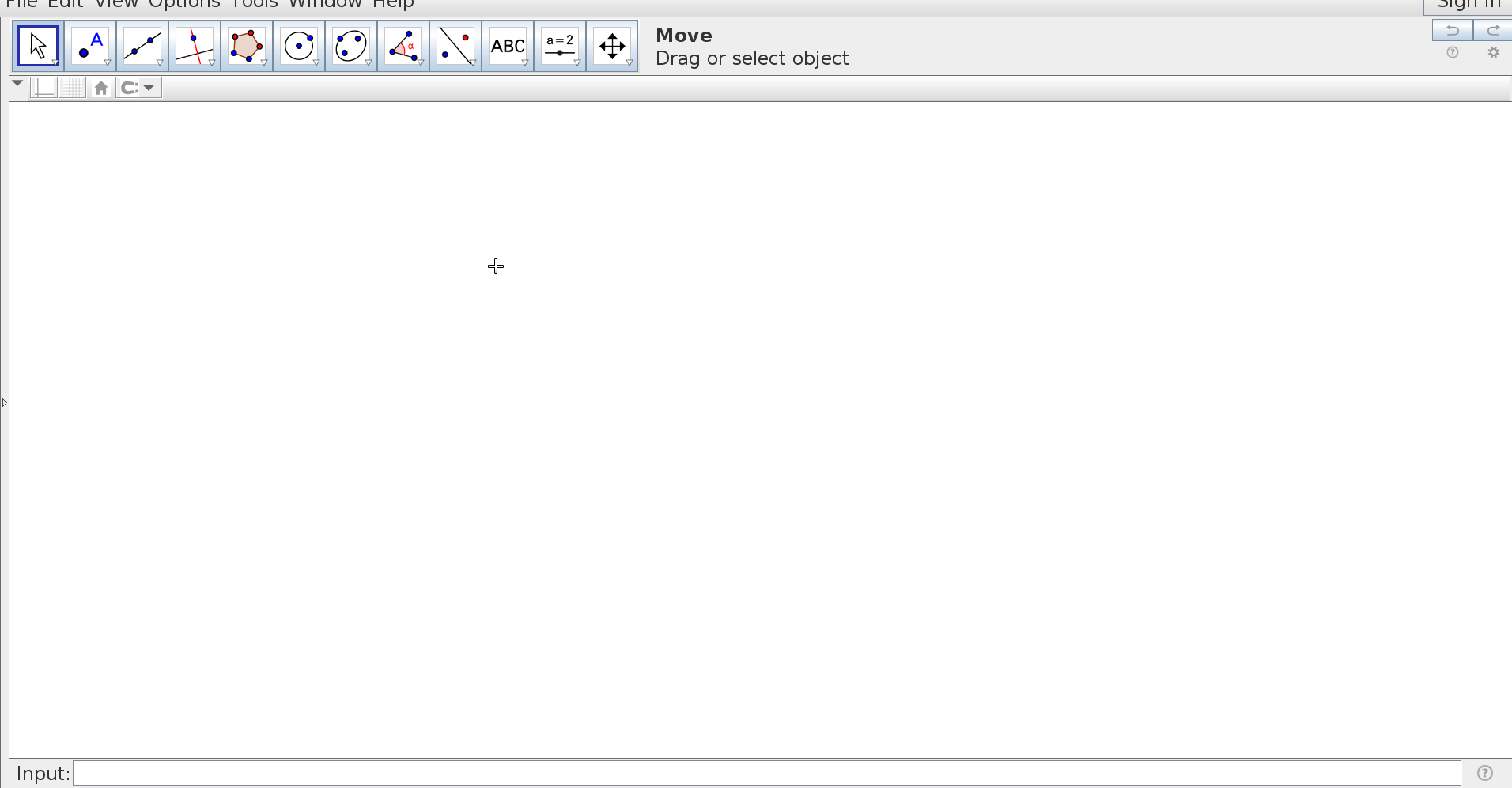Toggle axes visibility in style bar
Viewport: 1512px width, 788px height.
click(44, 88)
